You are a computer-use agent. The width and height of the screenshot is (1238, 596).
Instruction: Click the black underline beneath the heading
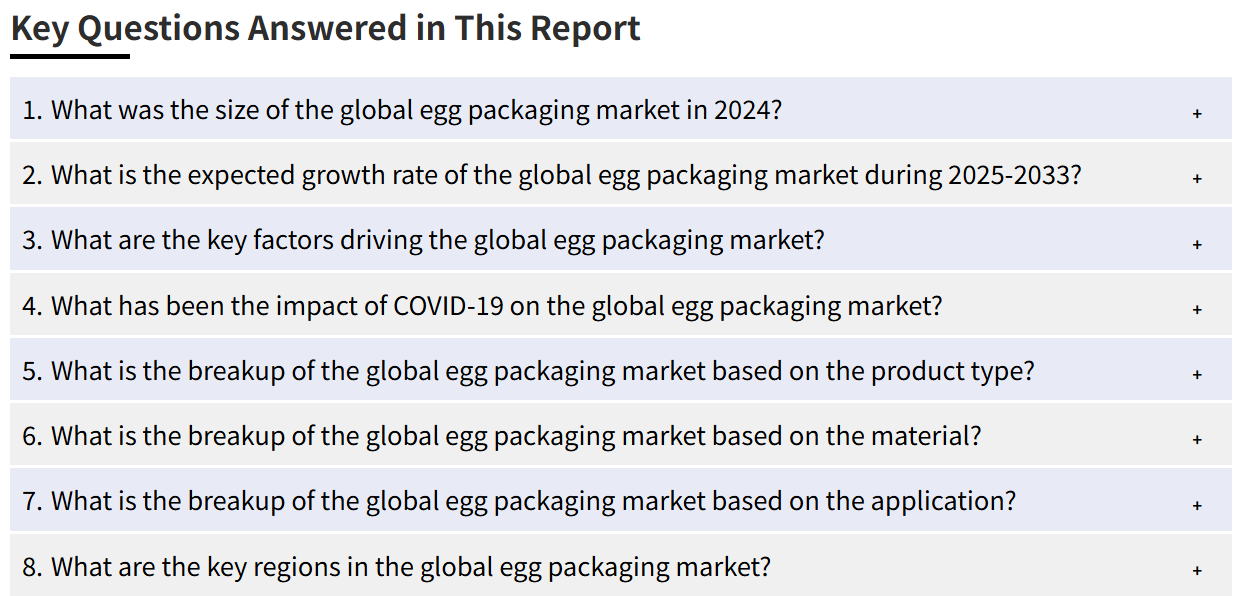click(x=70, y=56)
